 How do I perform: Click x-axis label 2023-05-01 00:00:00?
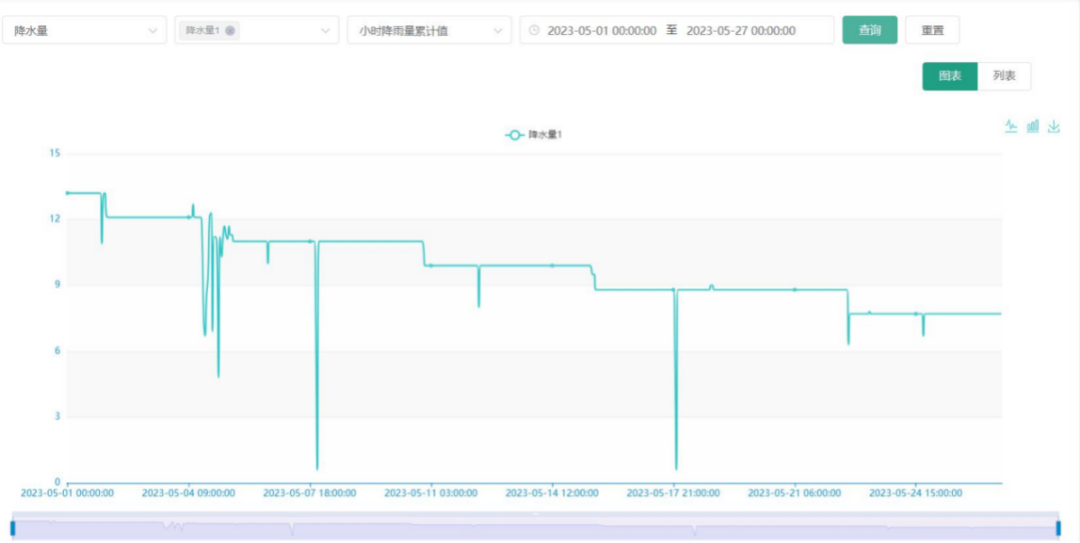67,493
